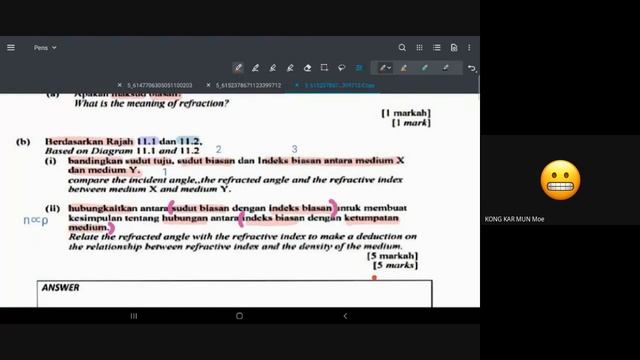This screenshot has height=360, width=640.
Task: Click the blue annotation number 3
Action: (294, 149)
